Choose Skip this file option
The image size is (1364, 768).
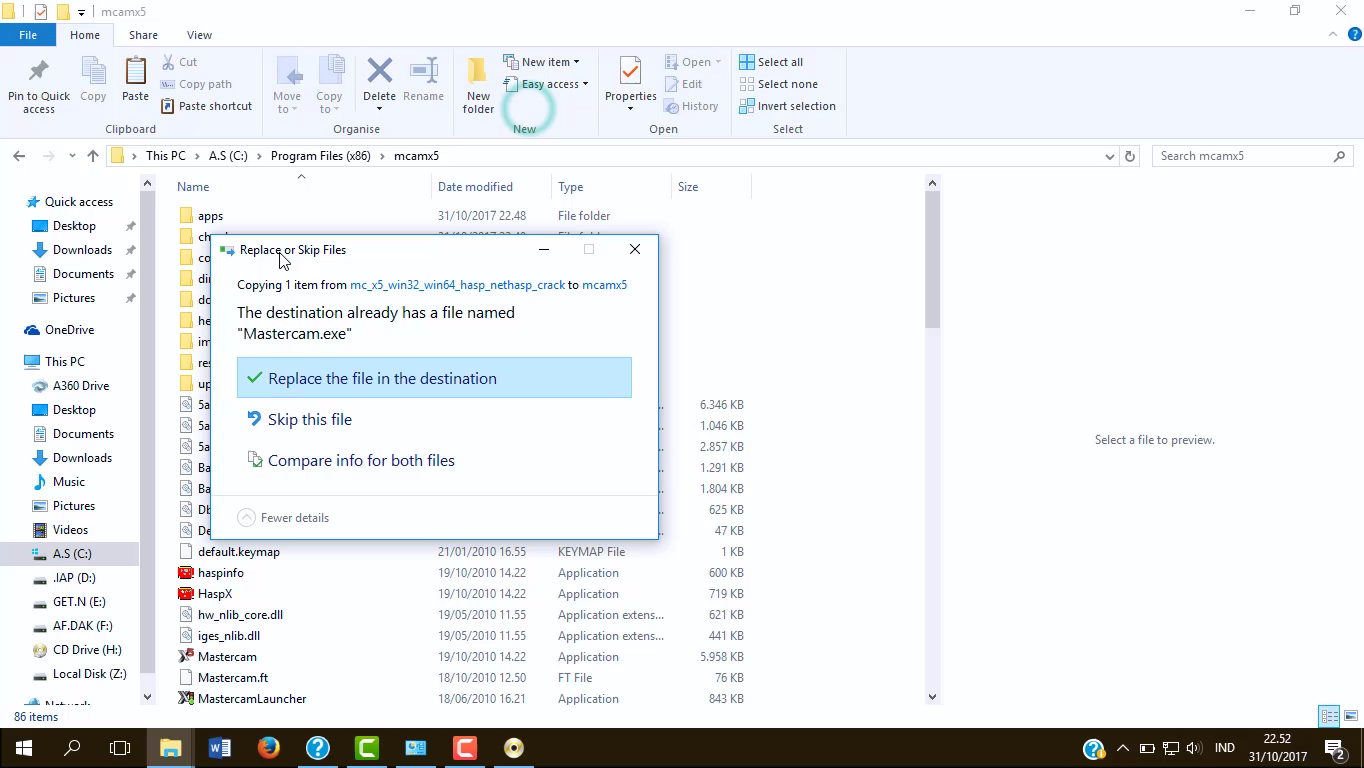(434, 419)
